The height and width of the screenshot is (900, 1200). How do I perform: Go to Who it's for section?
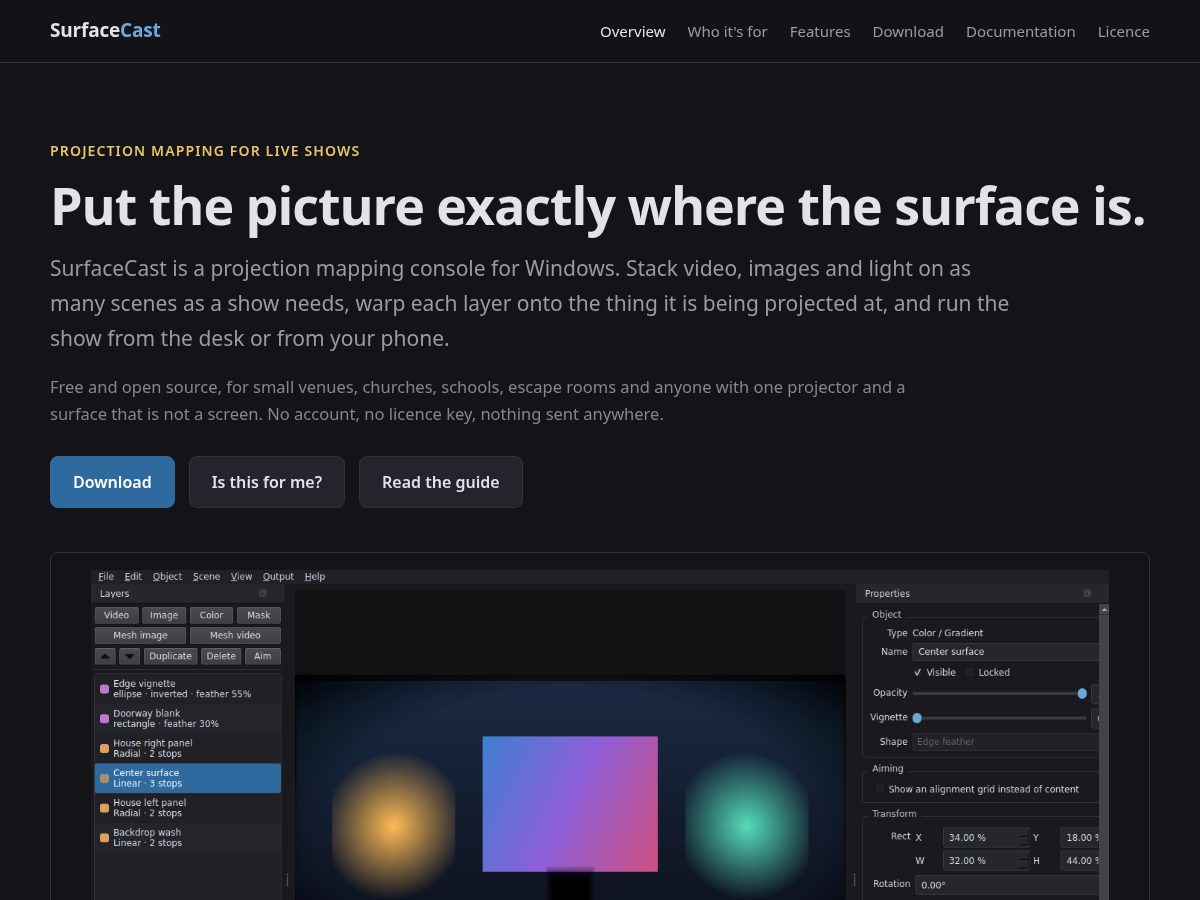click(727, 32)
